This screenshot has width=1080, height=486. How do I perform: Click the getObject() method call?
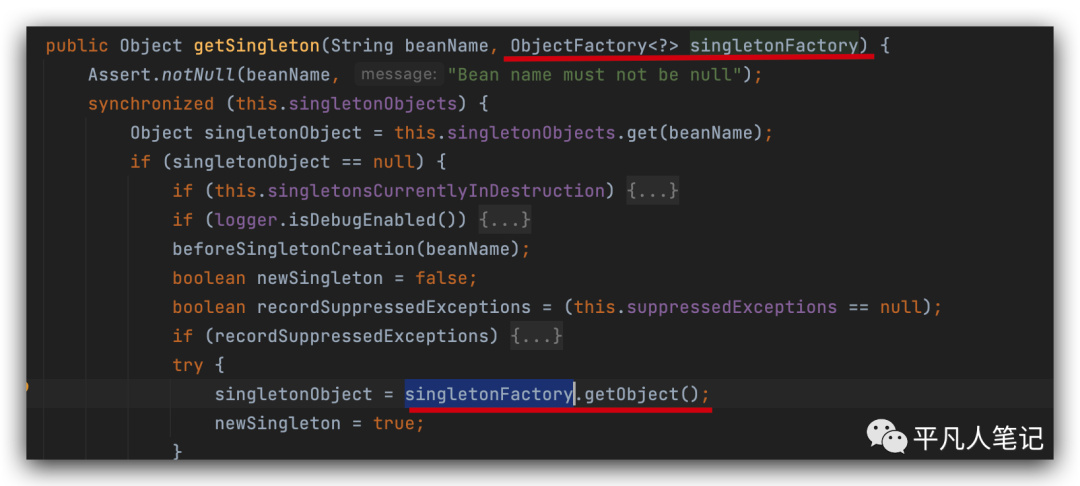639,394
